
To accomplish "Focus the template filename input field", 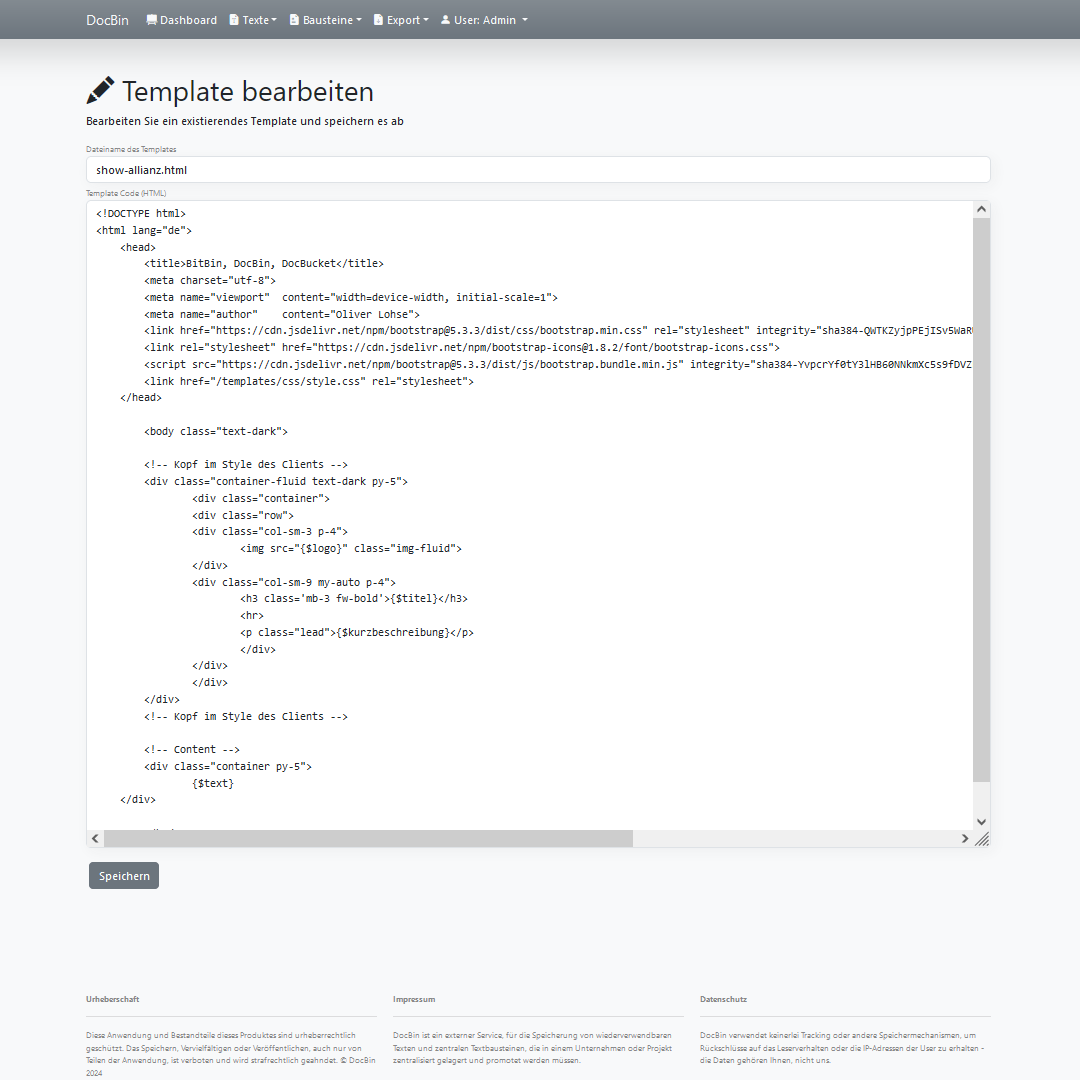I will (538, 170).
